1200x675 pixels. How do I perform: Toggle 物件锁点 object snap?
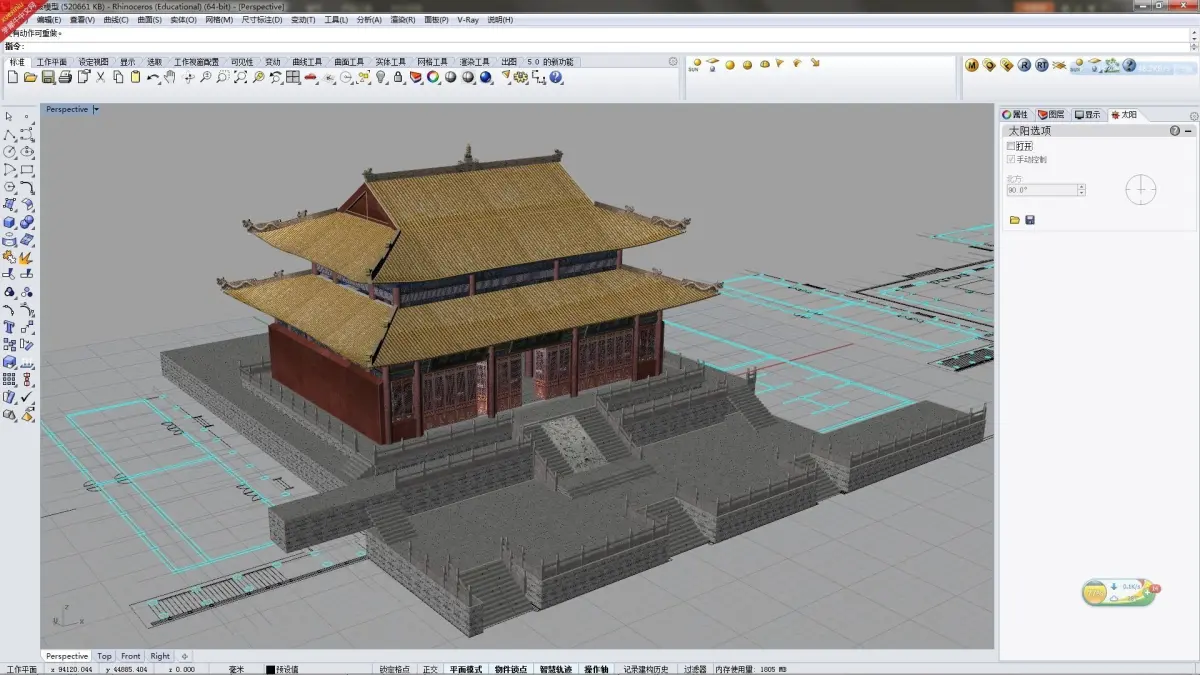512,669
